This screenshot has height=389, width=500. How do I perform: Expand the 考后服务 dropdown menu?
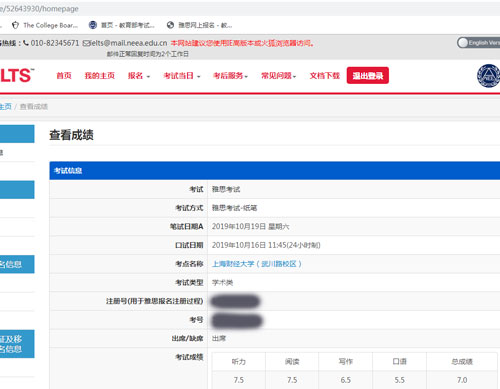[231, 76]
